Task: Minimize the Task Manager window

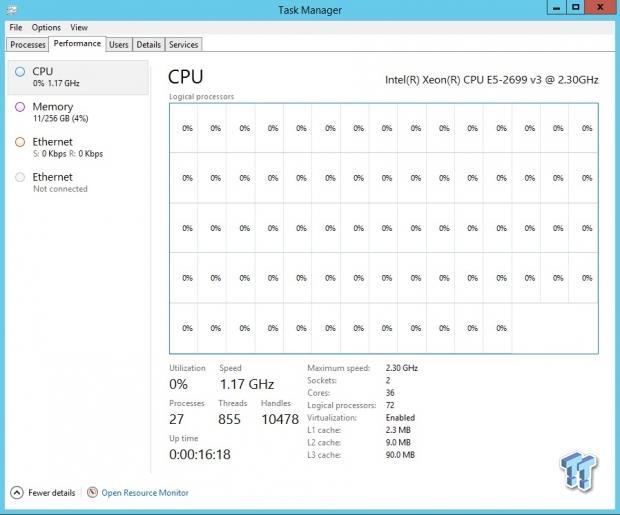Action: [x=556, y=8]
